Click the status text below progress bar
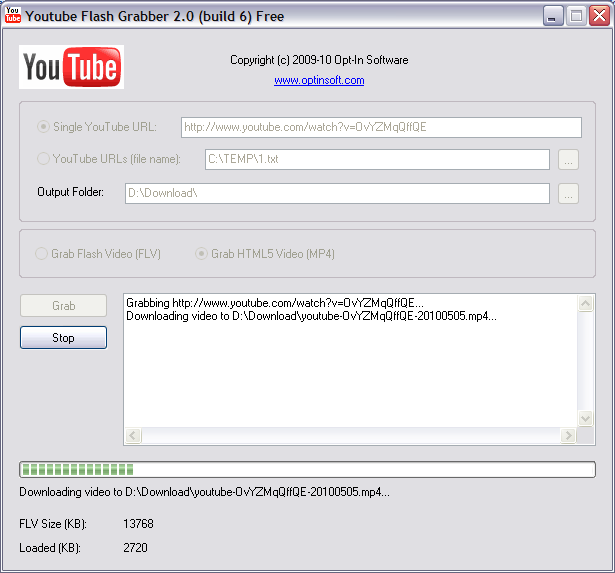 pyautogui.click(x=204, y=492)
